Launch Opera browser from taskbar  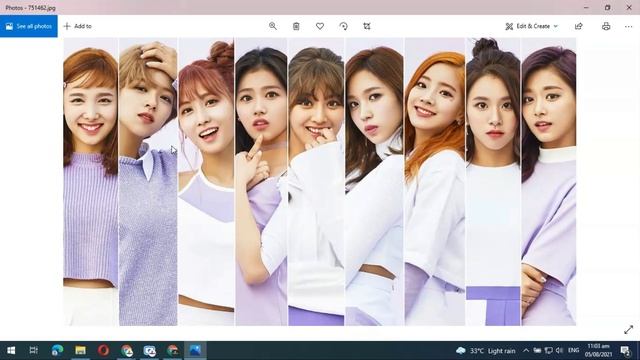[x=103, y=350]
